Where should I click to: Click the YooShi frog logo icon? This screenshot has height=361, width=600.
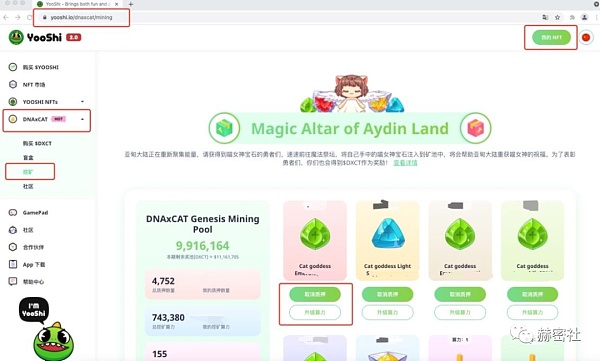coord(16,38)
